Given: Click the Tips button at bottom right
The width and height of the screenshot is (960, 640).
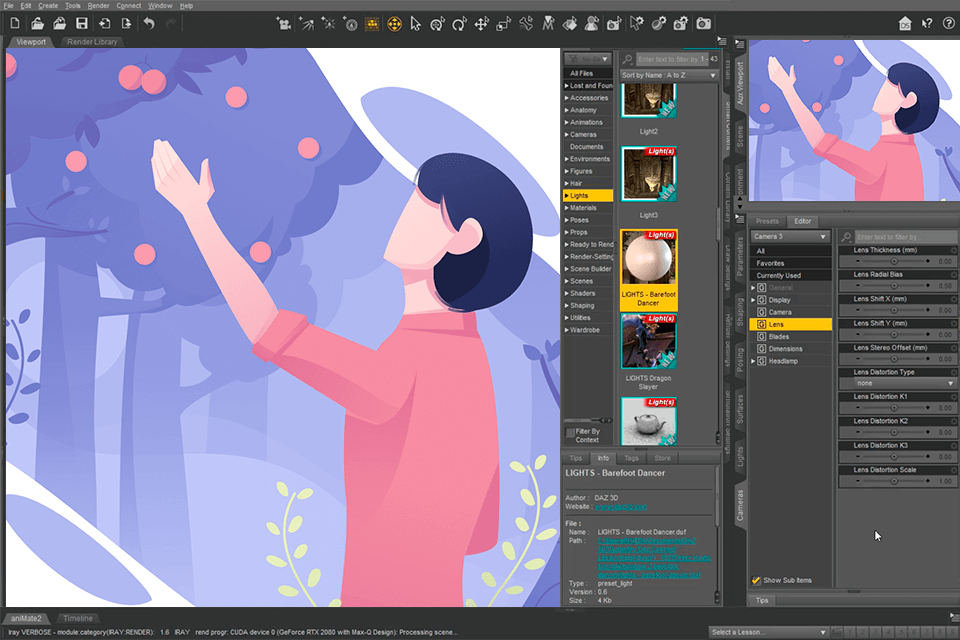Looking at the screenshot, I should (x=762, y=600).
